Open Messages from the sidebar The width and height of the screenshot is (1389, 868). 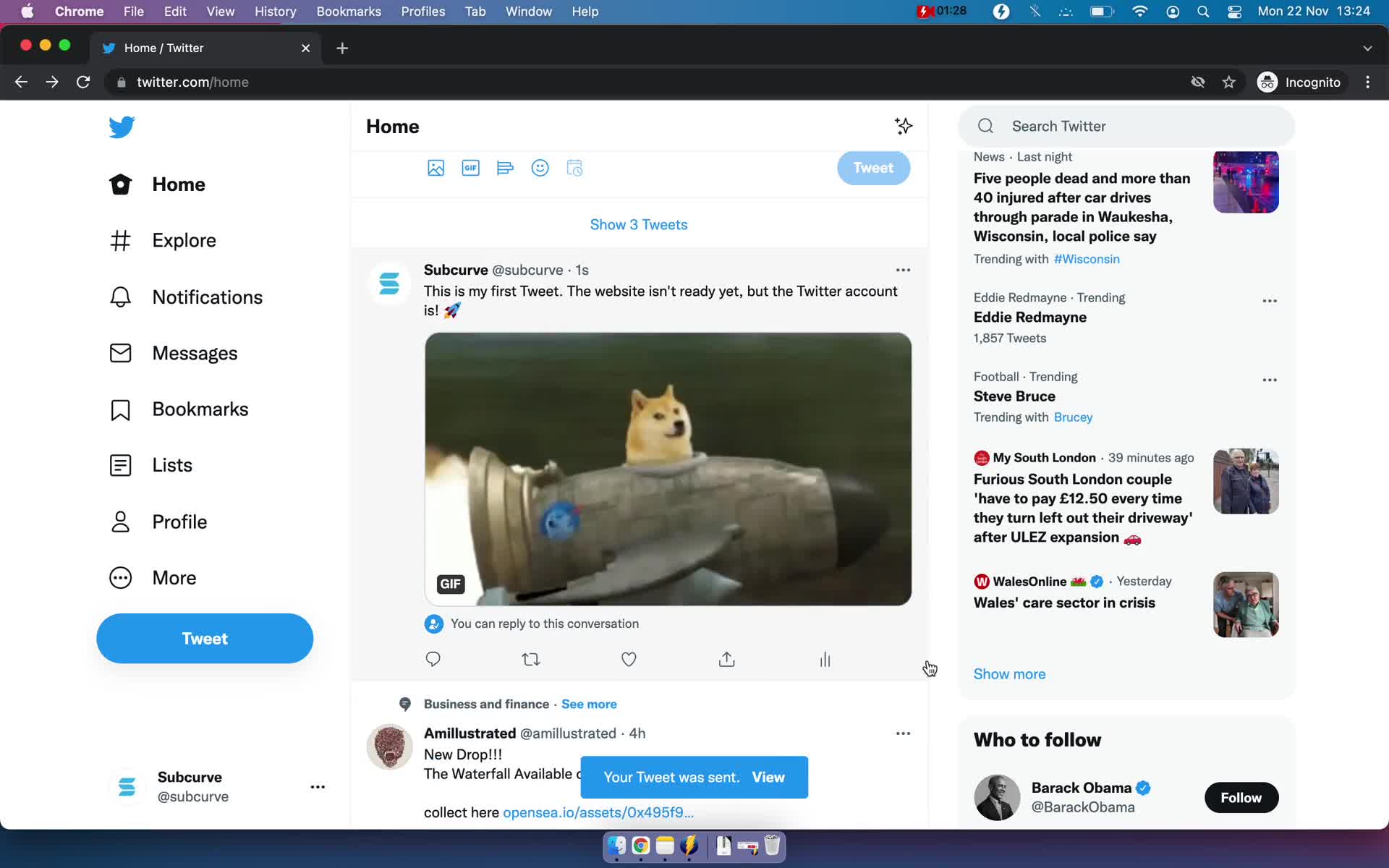(174, 353)
